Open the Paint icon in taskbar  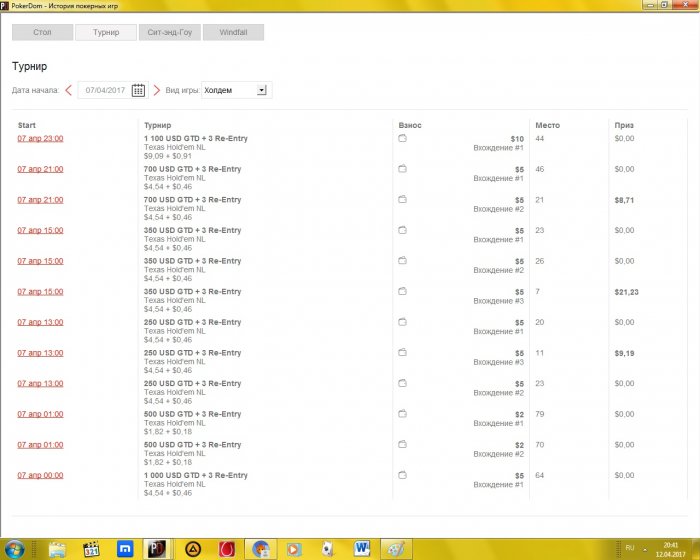pos(396,547)
